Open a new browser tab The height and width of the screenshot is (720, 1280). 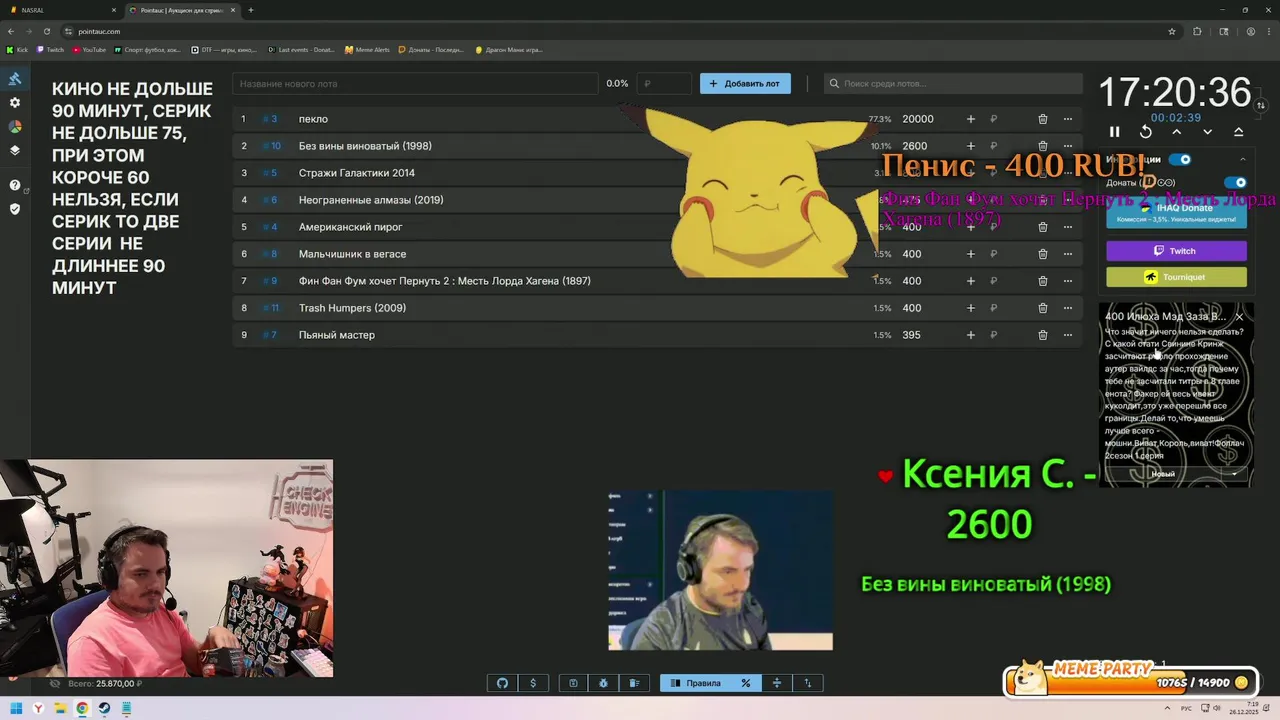tap(251, 10)
